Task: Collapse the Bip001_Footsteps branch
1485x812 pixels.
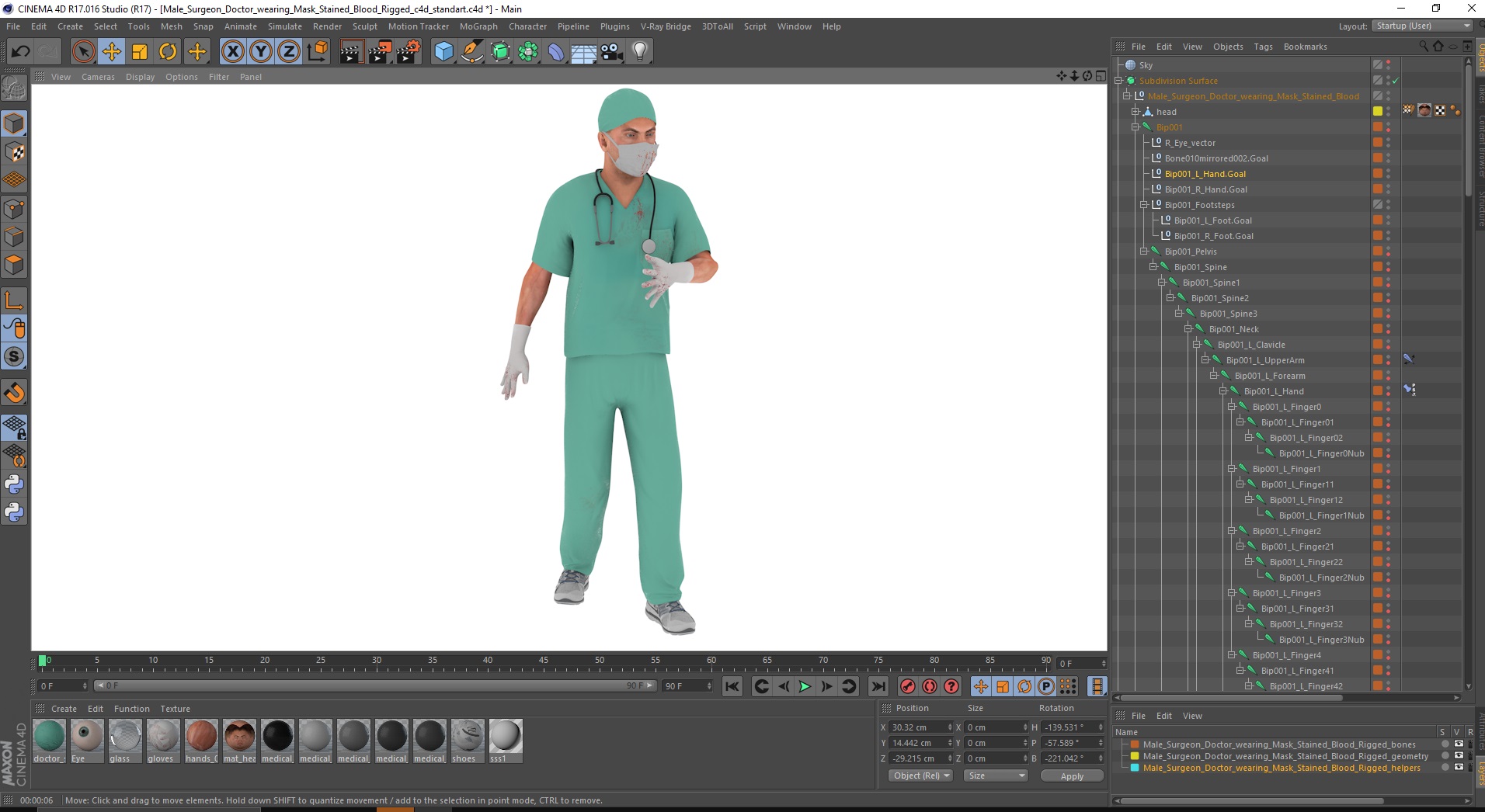Action: [x=1144, y=205]
